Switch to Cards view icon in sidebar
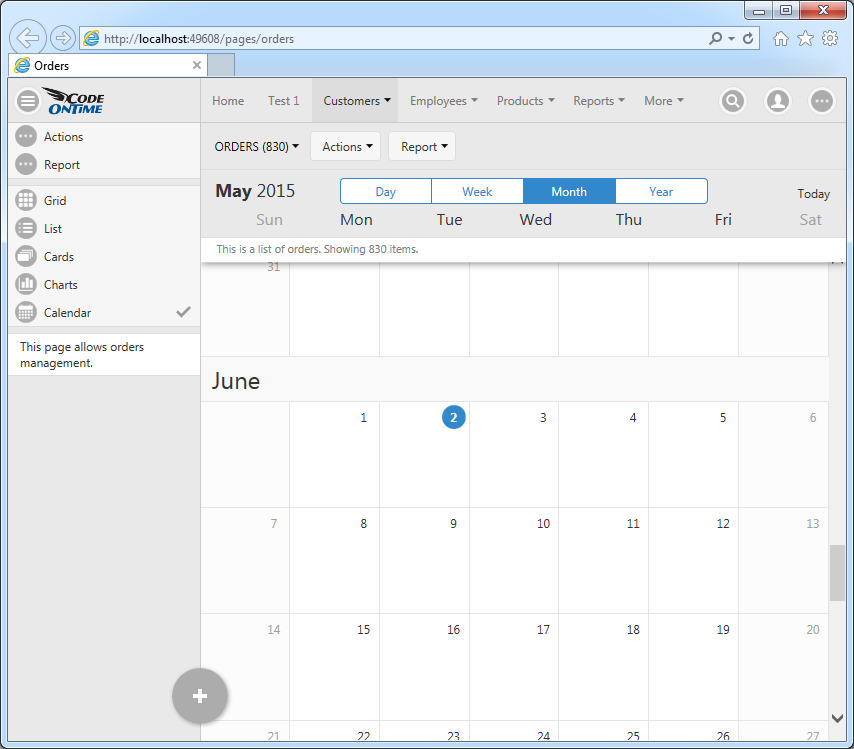 [26, 256]
